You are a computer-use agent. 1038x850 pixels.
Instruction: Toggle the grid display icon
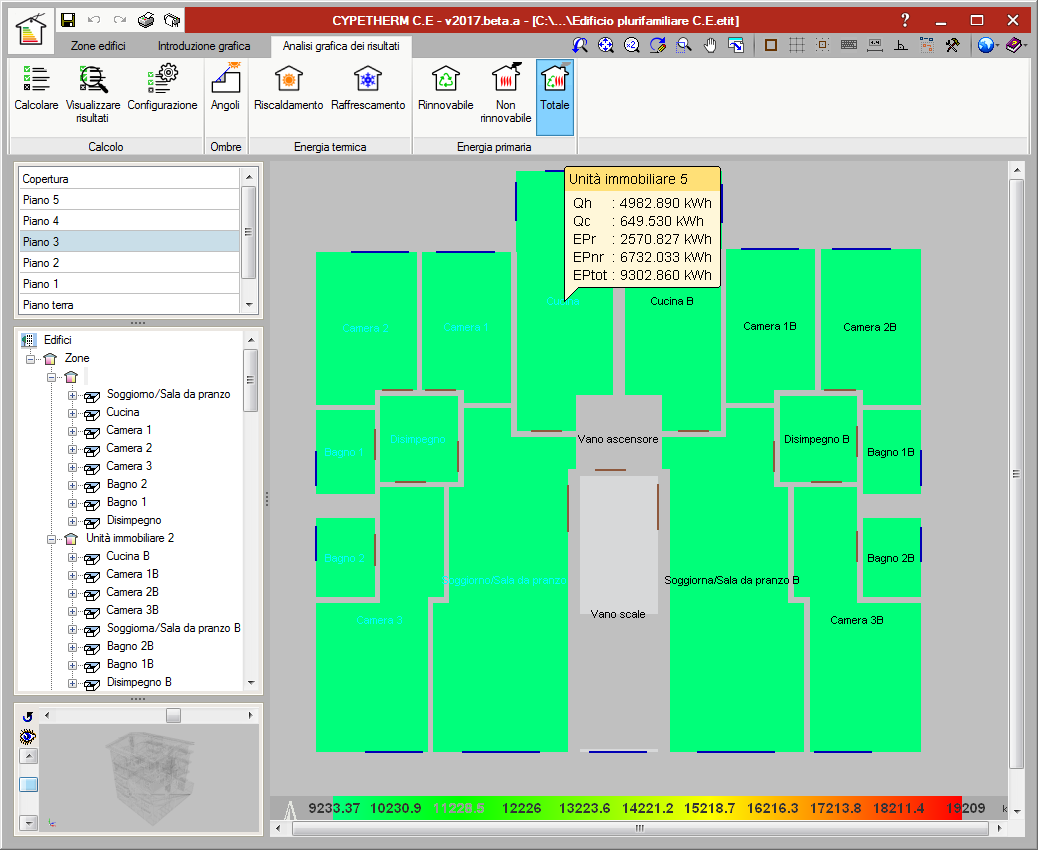796,45
